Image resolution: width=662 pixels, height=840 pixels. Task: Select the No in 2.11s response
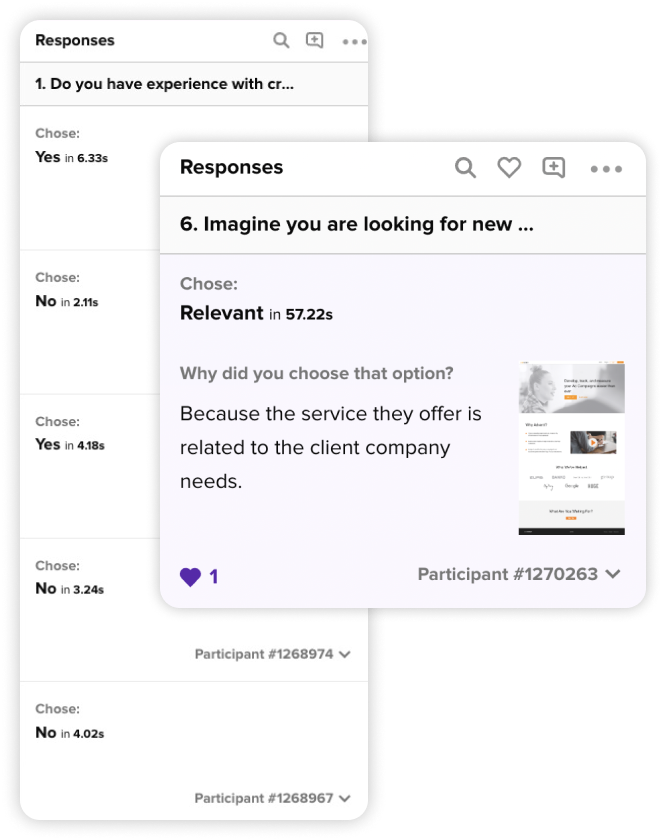coord(67,302)
